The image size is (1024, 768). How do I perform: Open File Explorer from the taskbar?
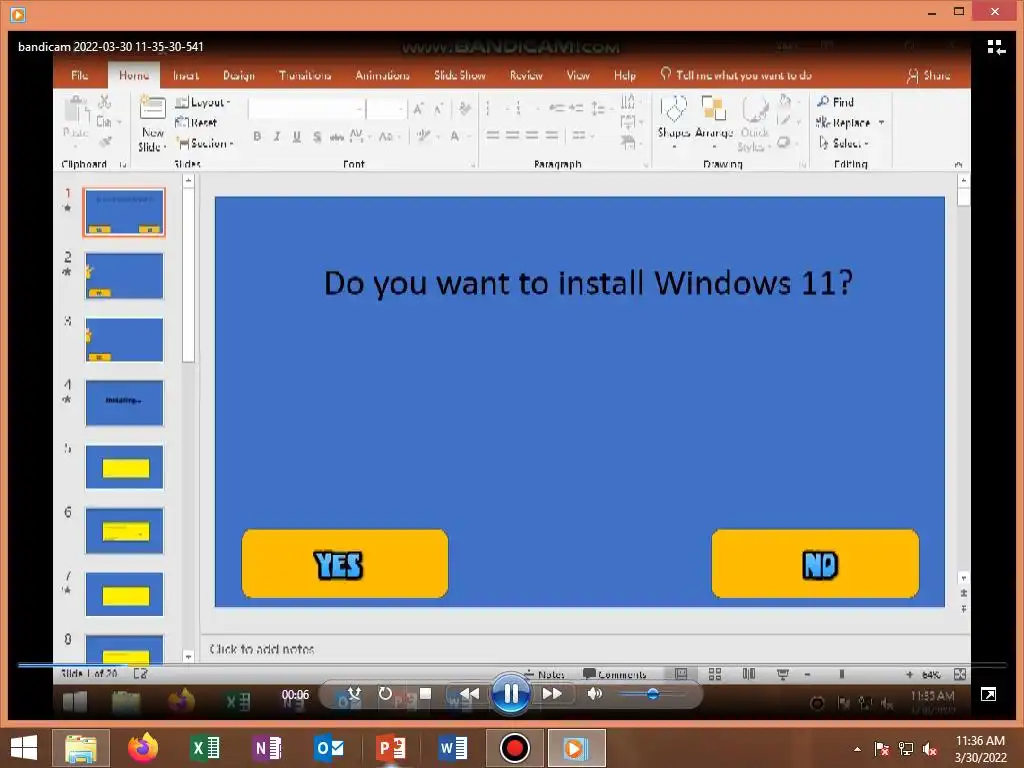[81, 748]
